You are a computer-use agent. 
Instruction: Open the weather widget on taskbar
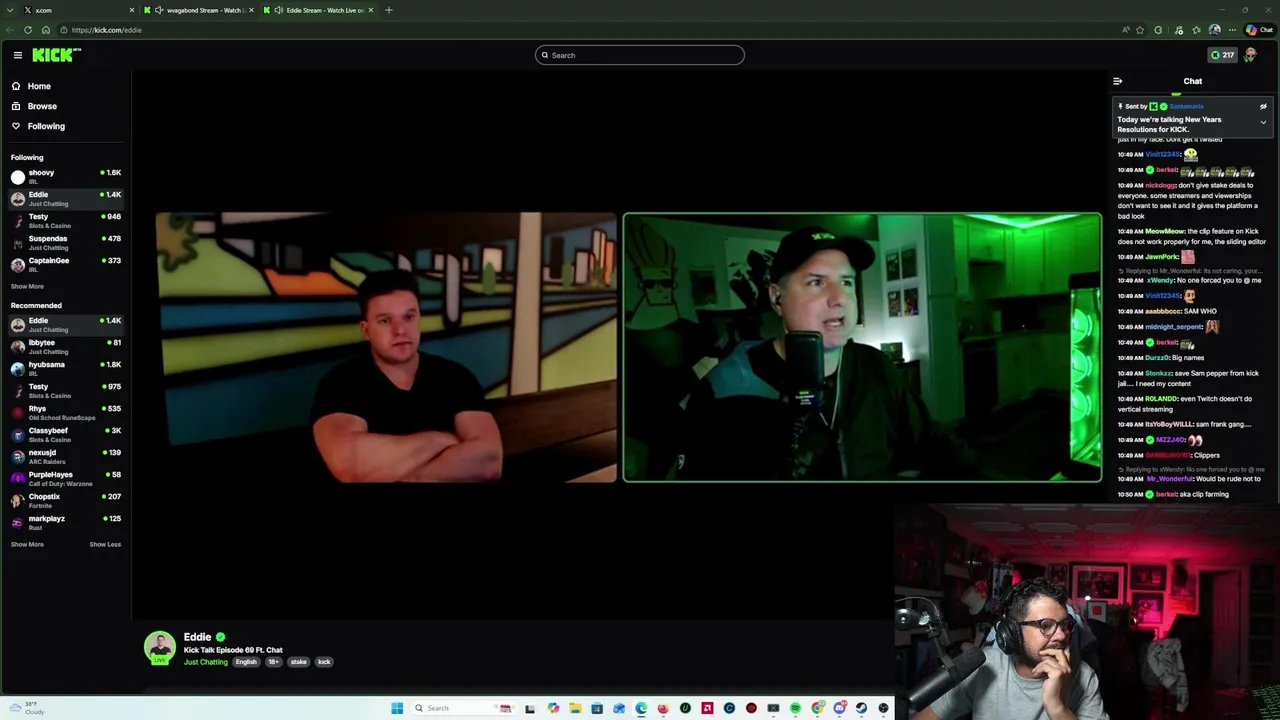coord(27,708)
